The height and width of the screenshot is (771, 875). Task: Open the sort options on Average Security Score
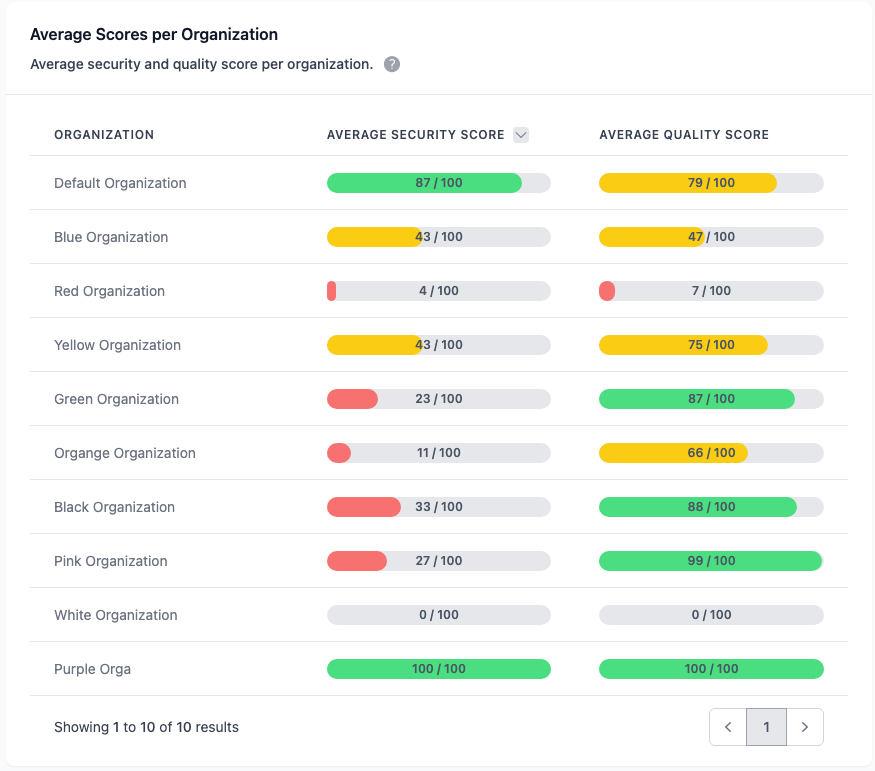click(x=521, y=134)
